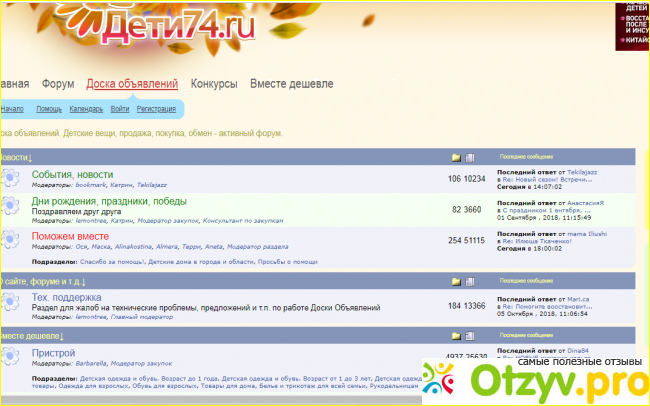Image resolution: width=650 pixels, height=406 pixels.
Task: Click the board icon beside События, новости
Action: tap(10, 178)
